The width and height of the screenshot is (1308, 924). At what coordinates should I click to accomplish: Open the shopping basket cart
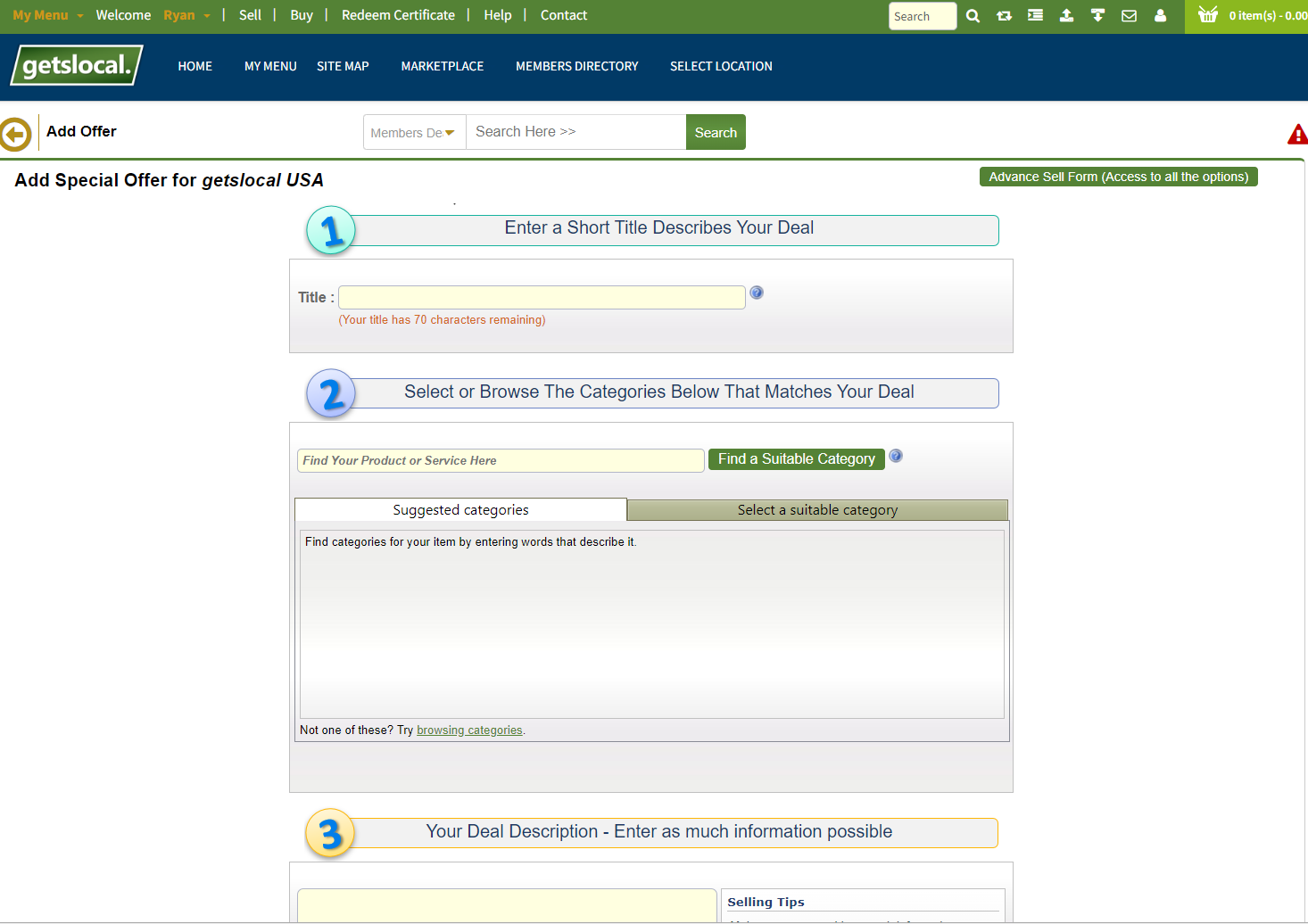click(1207, 15)
